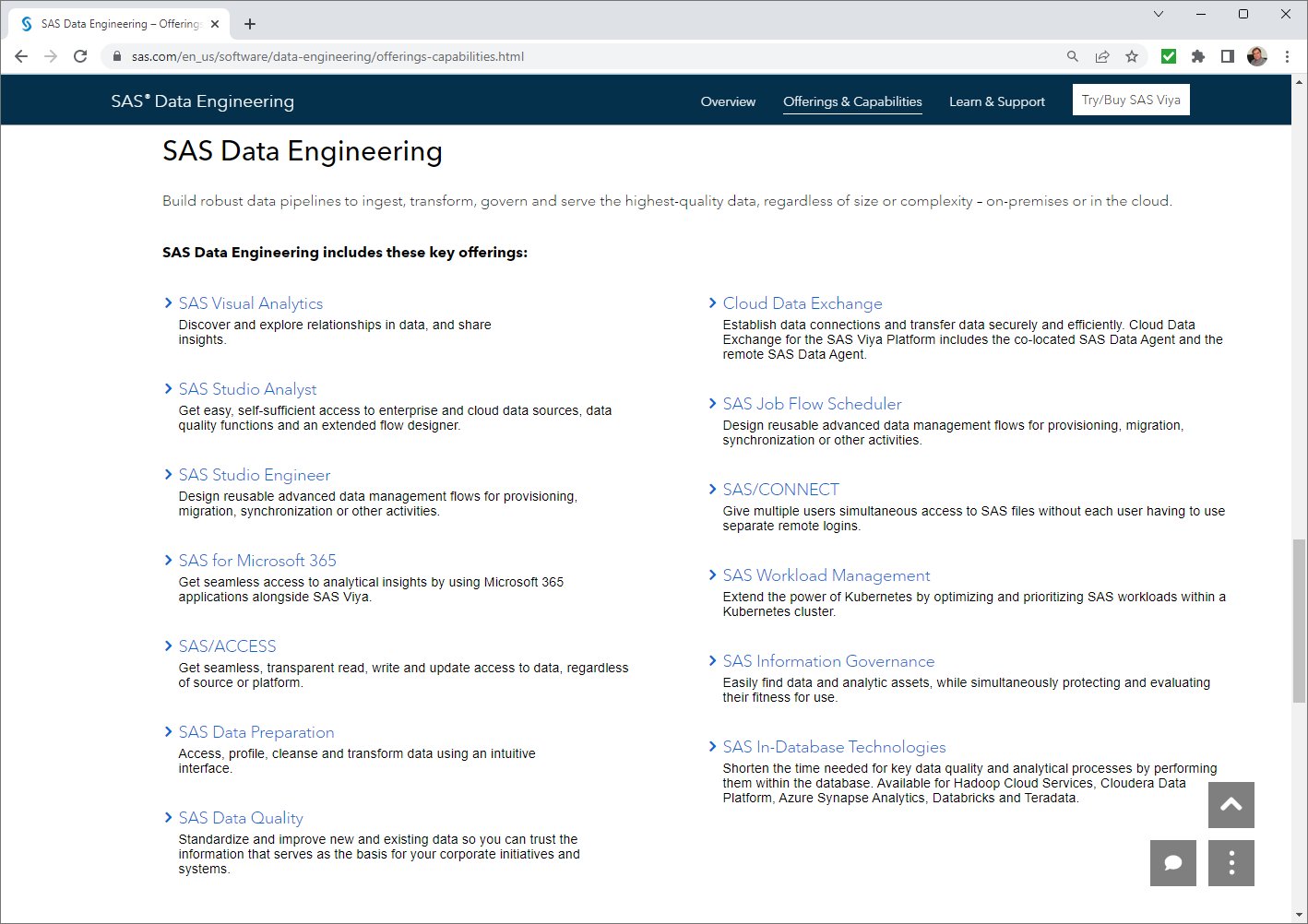
Task: Open the SAS Visual Analytics link
Action: pos(251,303)
